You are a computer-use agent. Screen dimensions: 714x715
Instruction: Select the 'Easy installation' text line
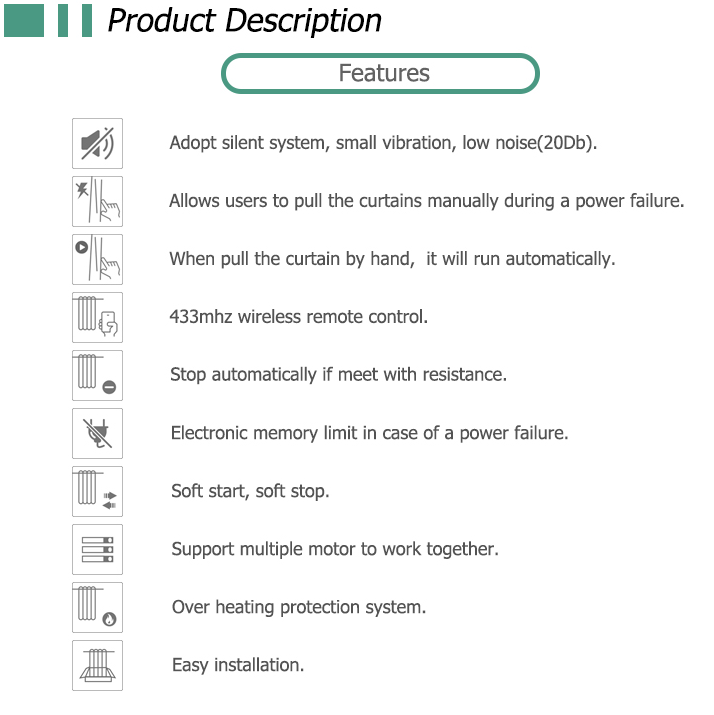click(x=238, y=665)
